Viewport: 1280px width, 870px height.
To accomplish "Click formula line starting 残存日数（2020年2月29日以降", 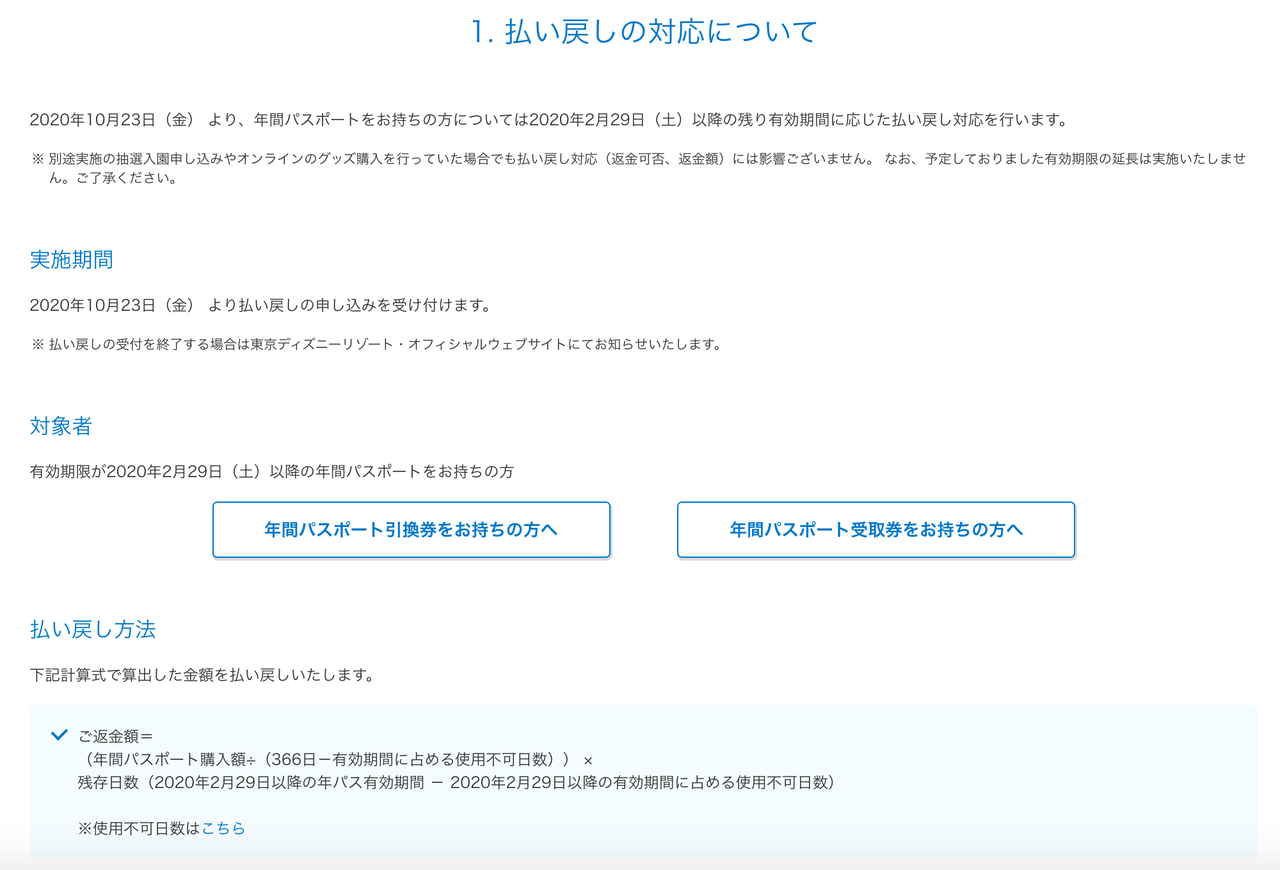I will coord(456,782).
